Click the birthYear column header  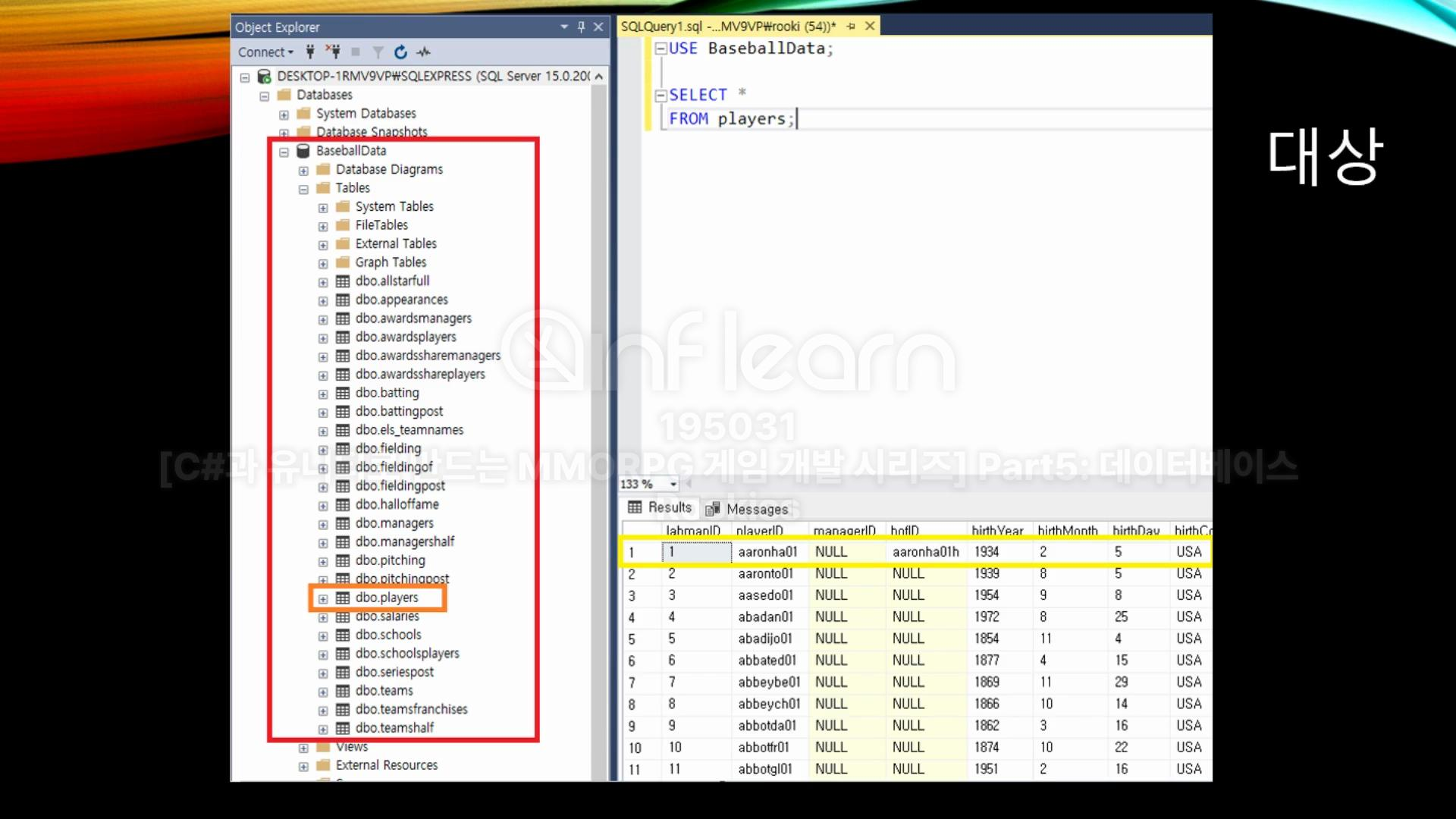click(996, 531)
